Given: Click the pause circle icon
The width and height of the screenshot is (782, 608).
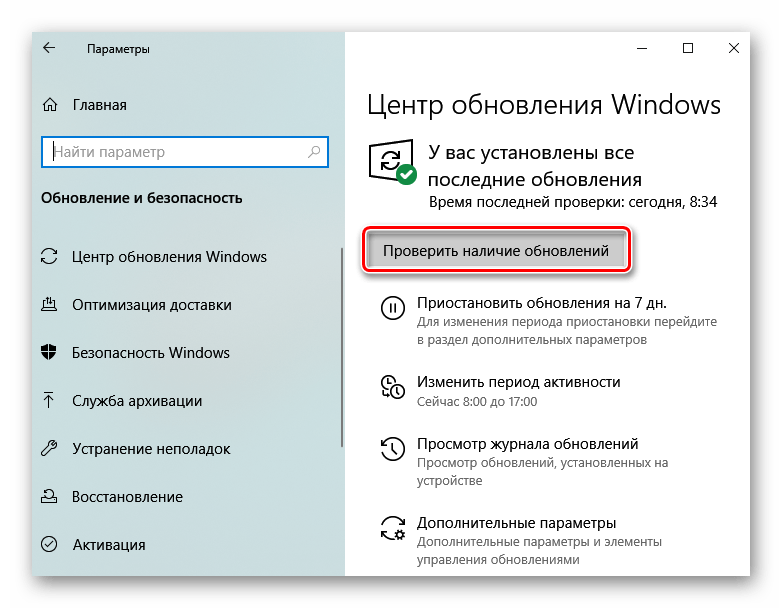Looking at the screenshot, I should pos(392,308).
